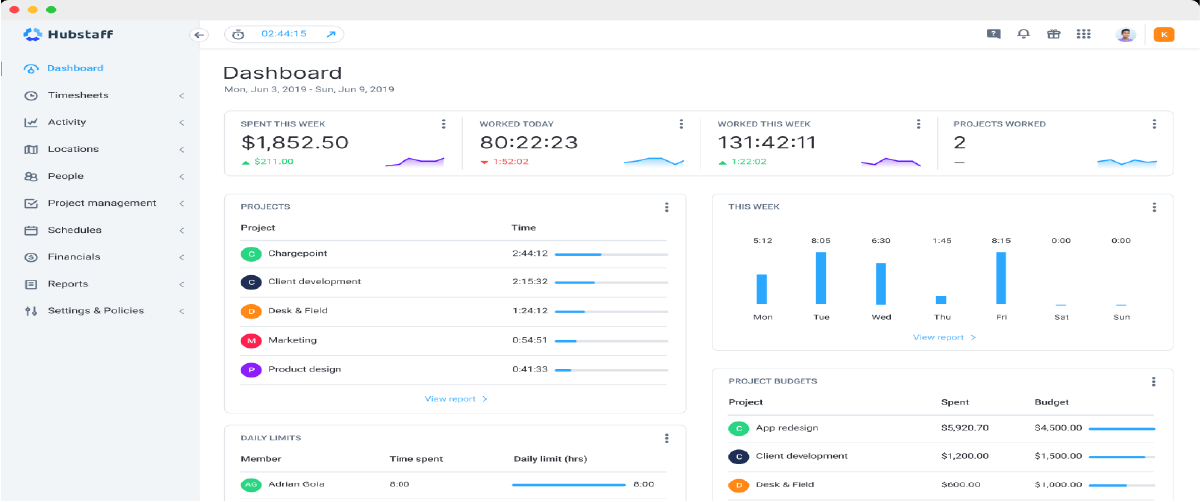The height and width of the screenshot is (502, 1200).
Task: Expand the Locations menu chevron
Action: point(182,150)
